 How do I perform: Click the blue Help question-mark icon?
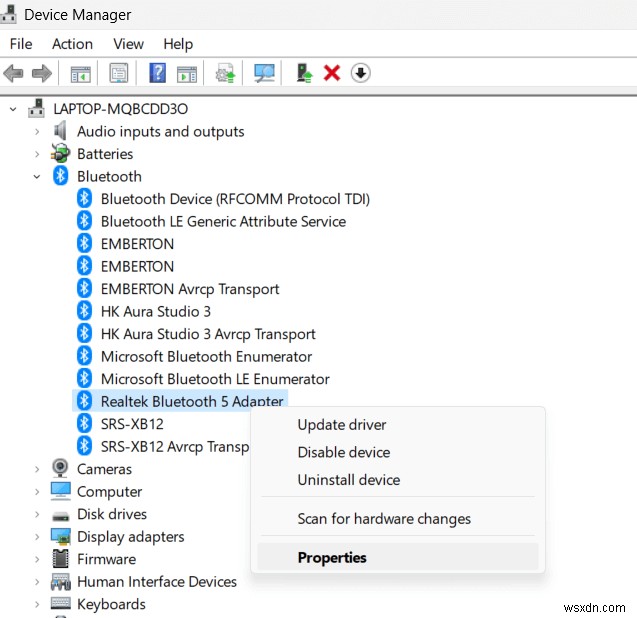pos(157,73)
